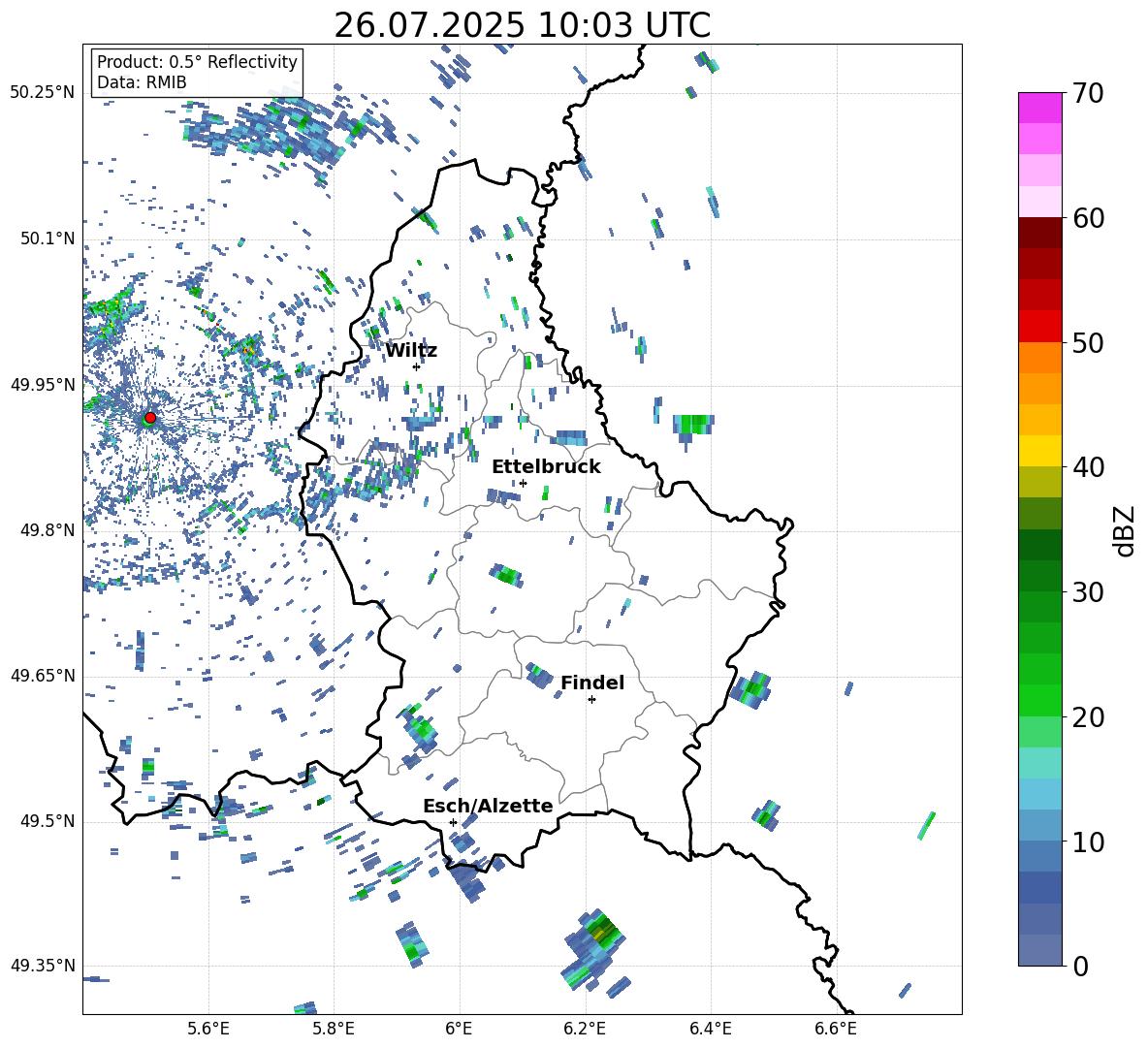Click the 6°E longitude label
The image size is (1148, 1048).
pos(459,1029)
